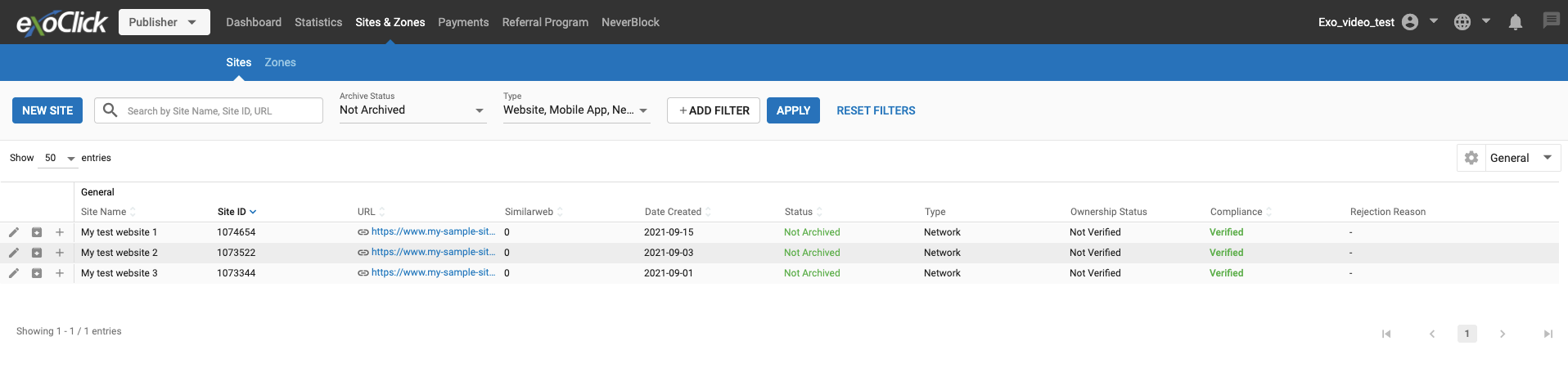Open the Statistics menu item
Viewport: 1568px width, 368px height.
tap(318, 22)
